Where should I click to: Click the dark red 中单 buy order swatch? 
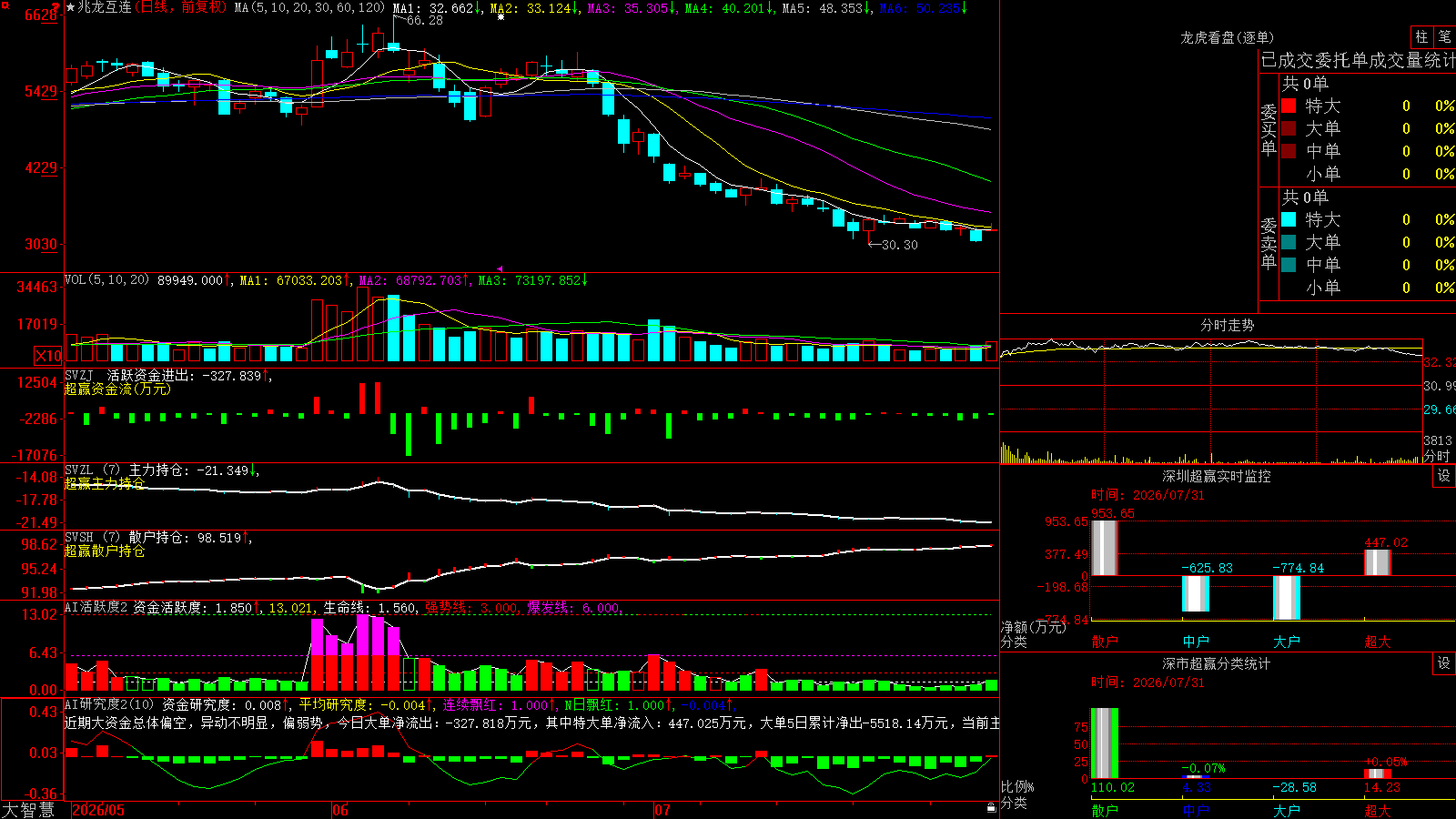pos(1289,151)
